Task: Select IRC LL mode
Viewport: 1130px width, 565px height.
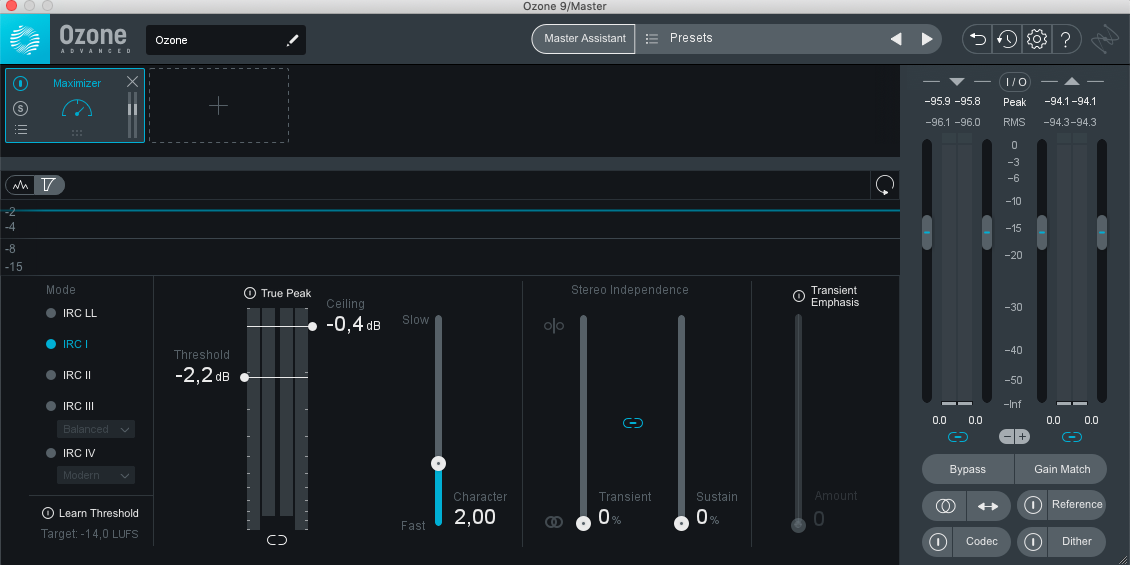Action: tap(71, 313)
